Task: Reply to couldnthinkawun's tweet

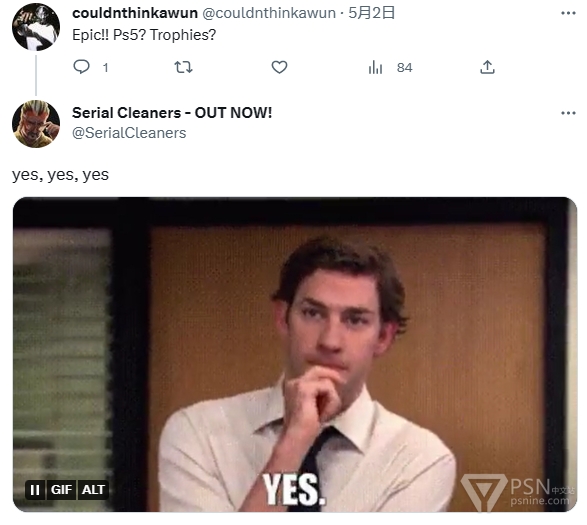Action: (81, 67)
